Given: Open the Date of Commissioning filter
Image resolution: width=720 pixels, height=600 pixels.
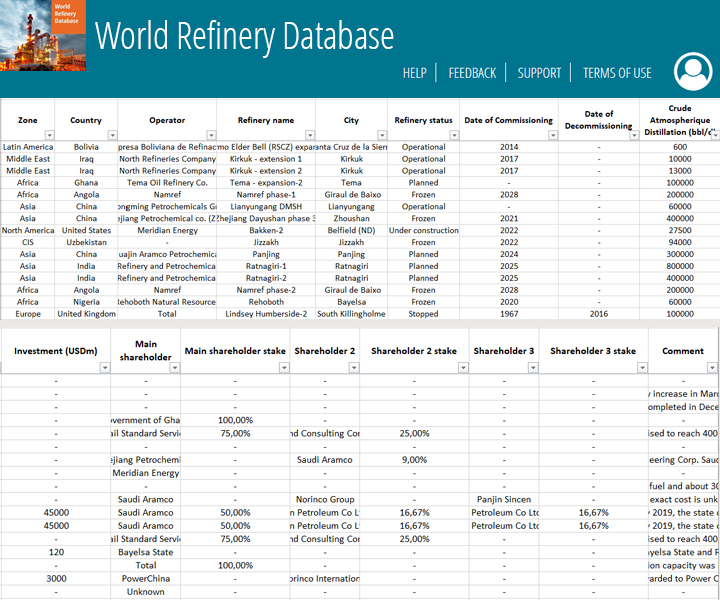Looking at the screenshot, I should (551, 135).
